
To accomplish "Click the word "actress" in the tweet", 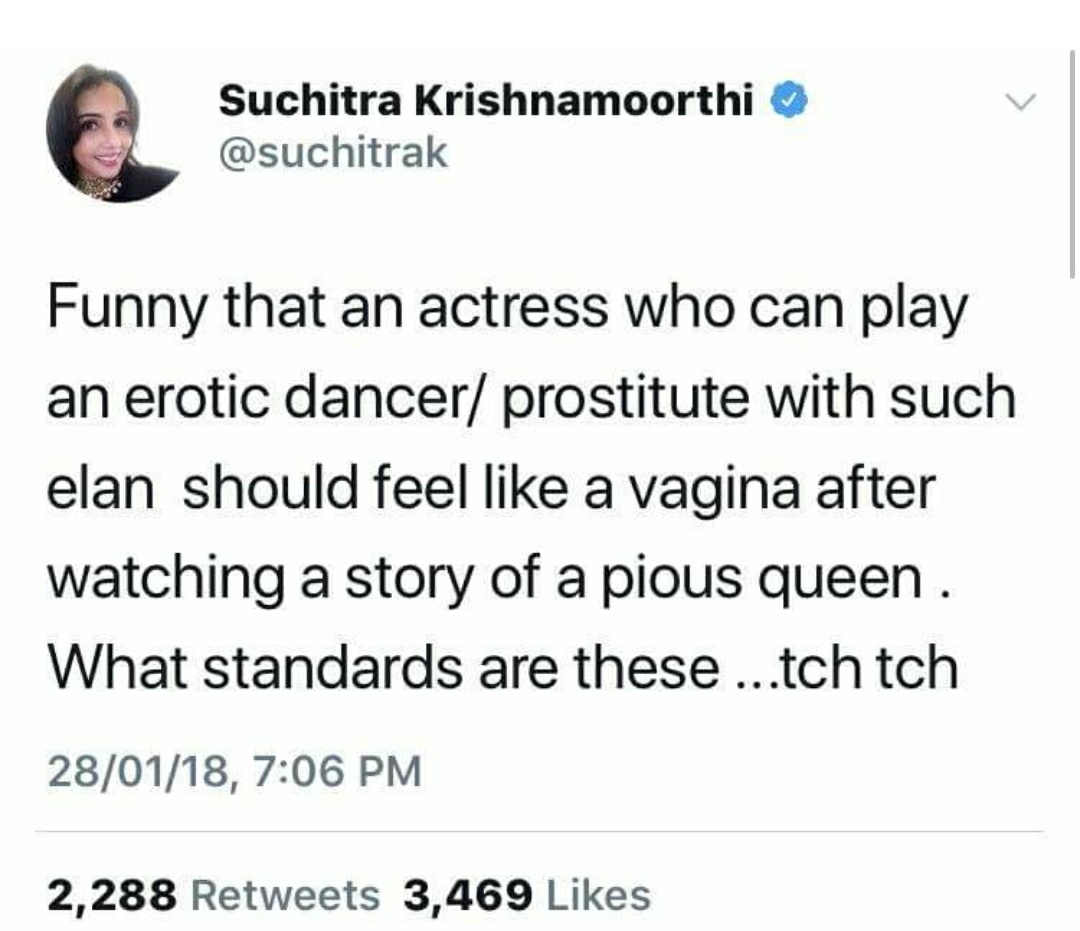I will point(513,311).
